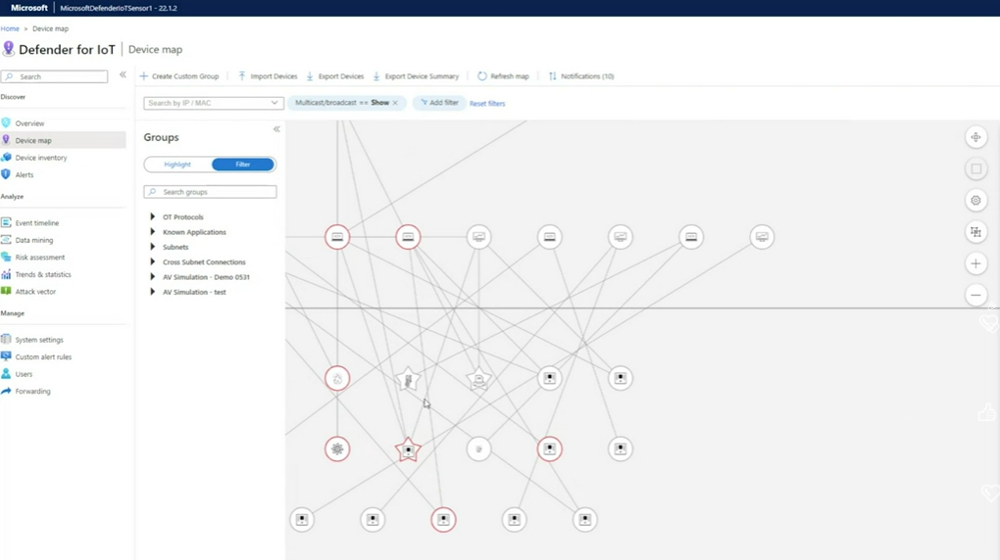Expand Cross Subnet Connections group
The image size is (1000, 560).
tap(152, 262)
